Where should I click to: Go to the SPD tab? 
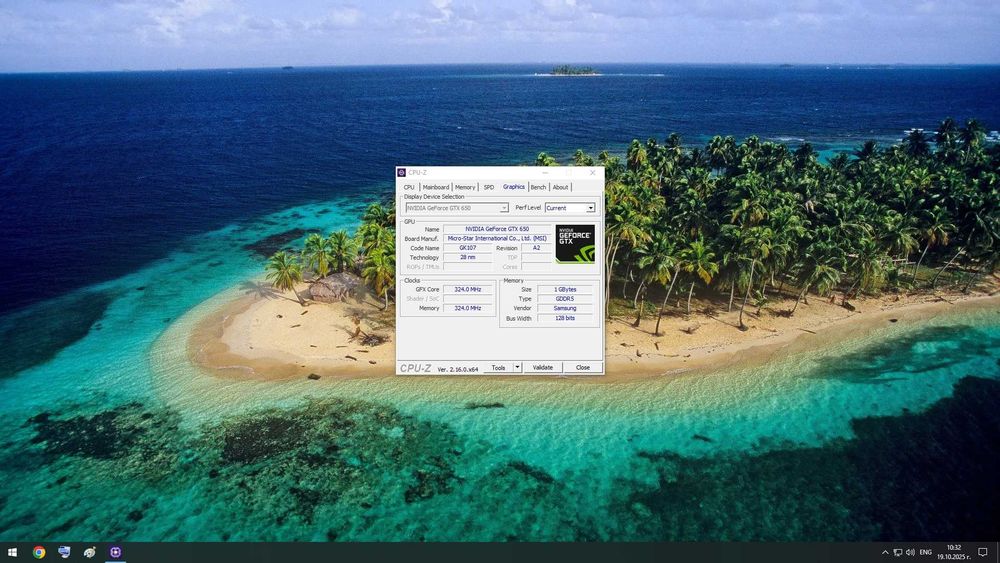click(x=489, y=187)
